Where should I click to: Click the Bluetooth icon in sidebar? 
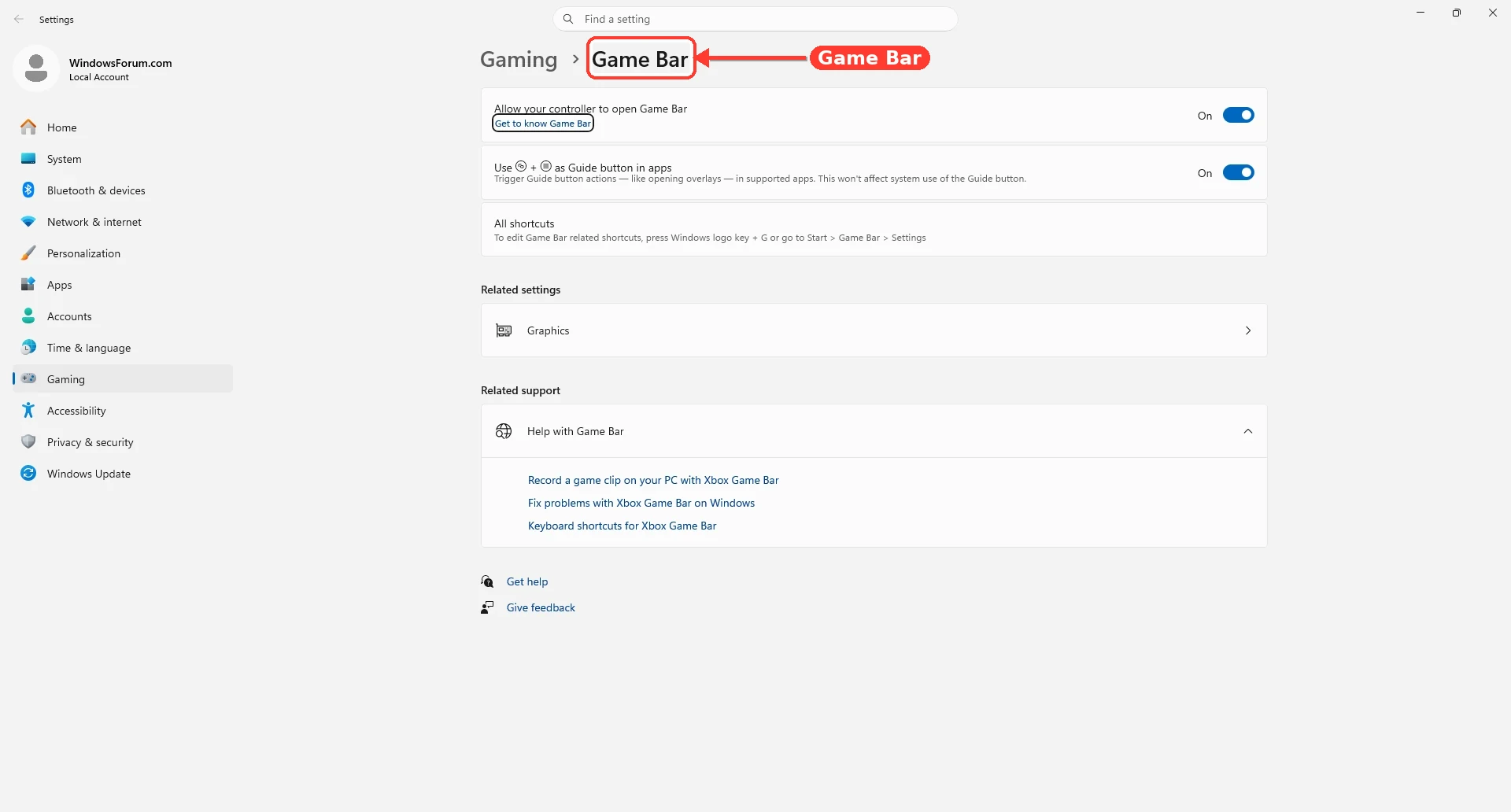click(28, 190)
